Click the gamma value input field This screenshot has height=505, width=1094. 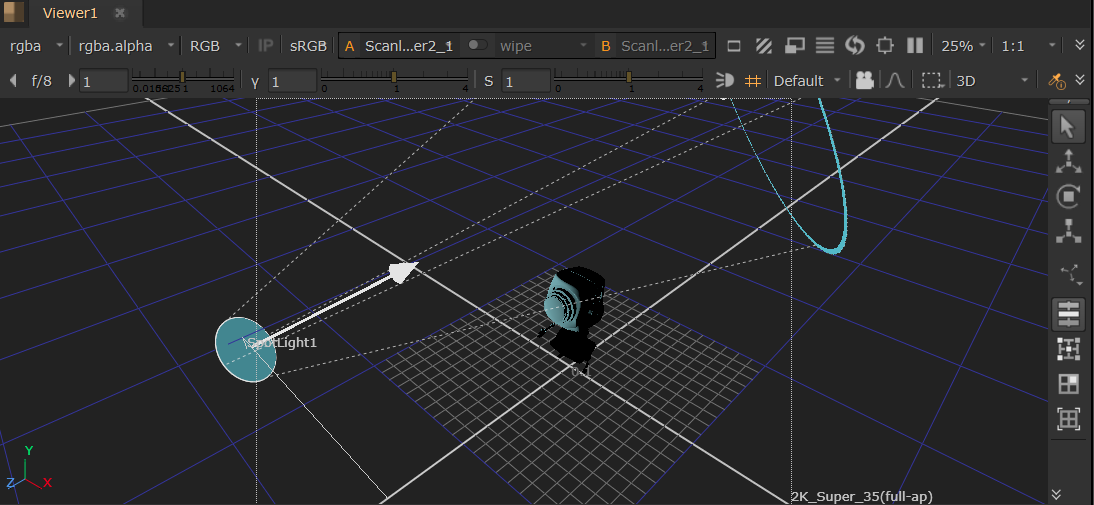coord(292,80)
